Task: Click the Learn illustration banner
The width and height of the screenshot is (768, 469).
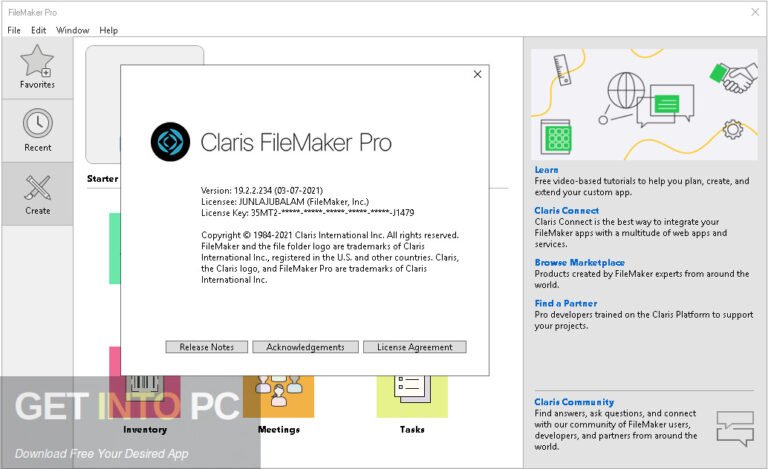Action: pyautogui.click(x=644, y=104)
